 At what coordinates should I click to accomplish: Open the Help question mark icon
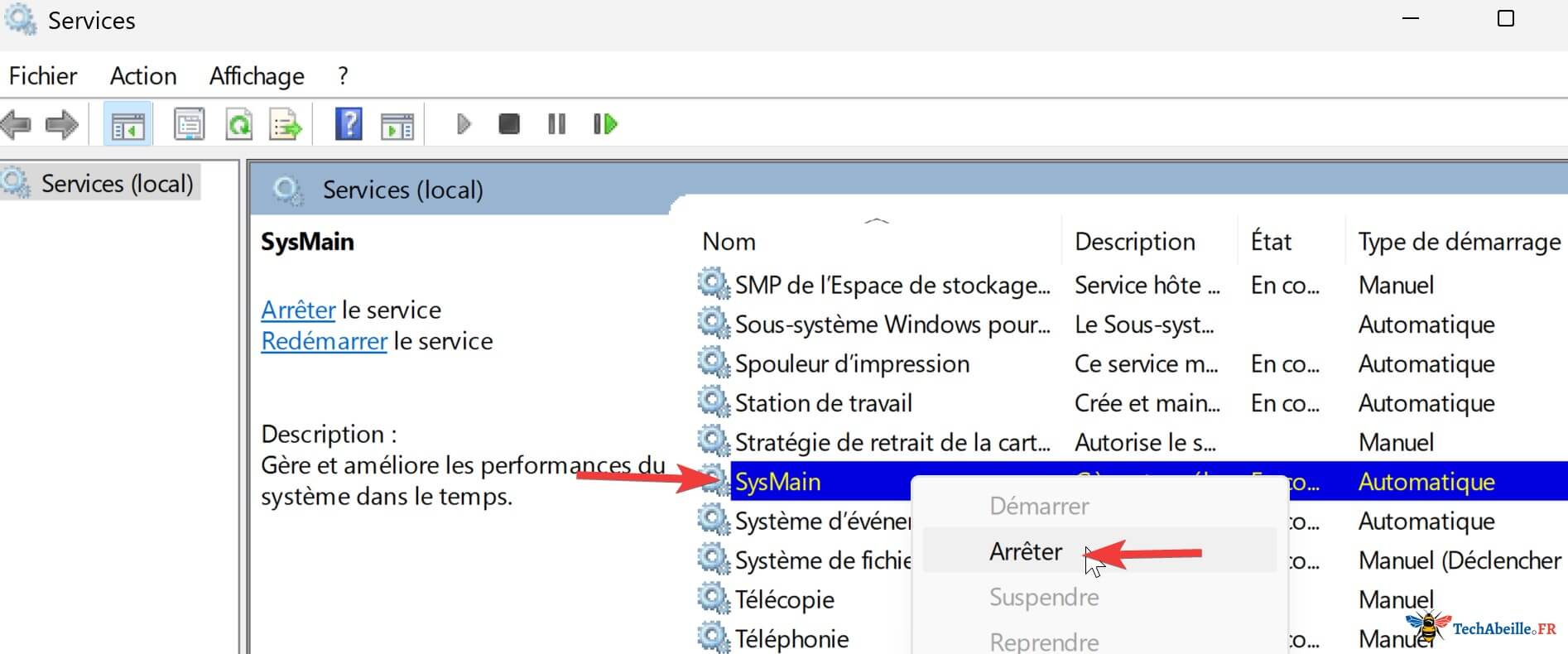click(x=348, y=125)
